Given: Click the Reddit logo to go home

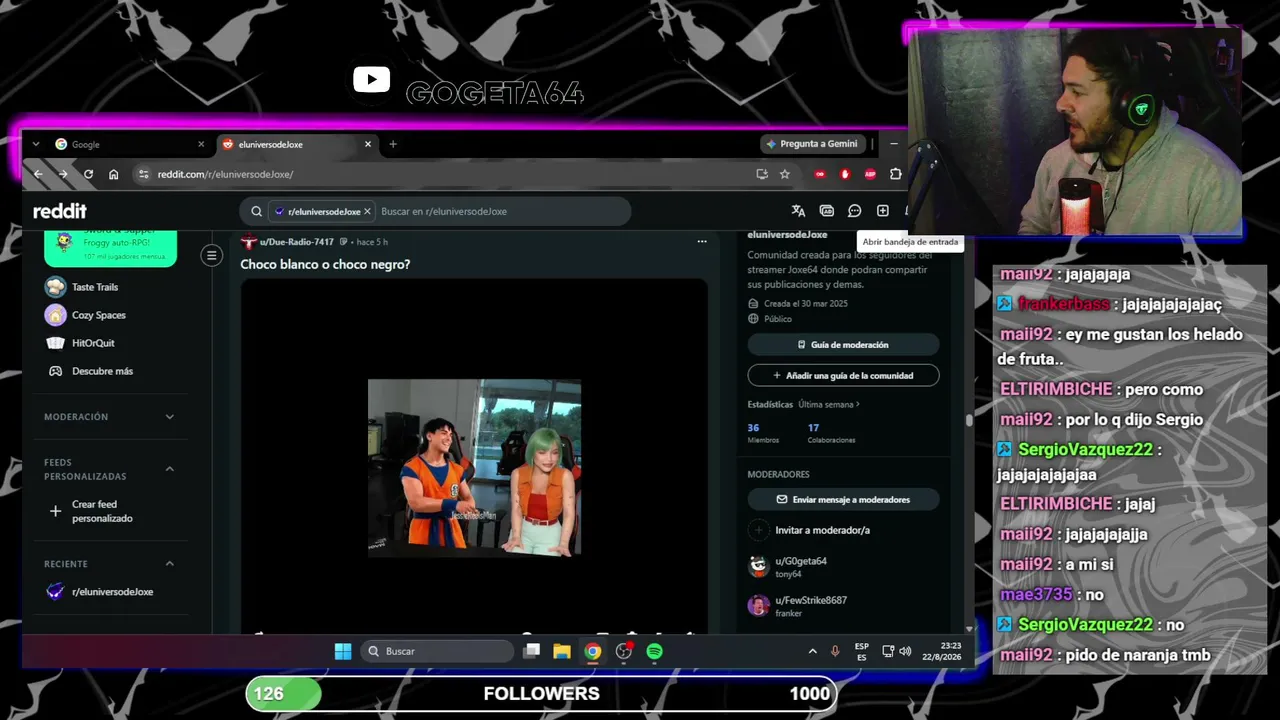Looking at the screenshot, I should (x=60, y=211).
